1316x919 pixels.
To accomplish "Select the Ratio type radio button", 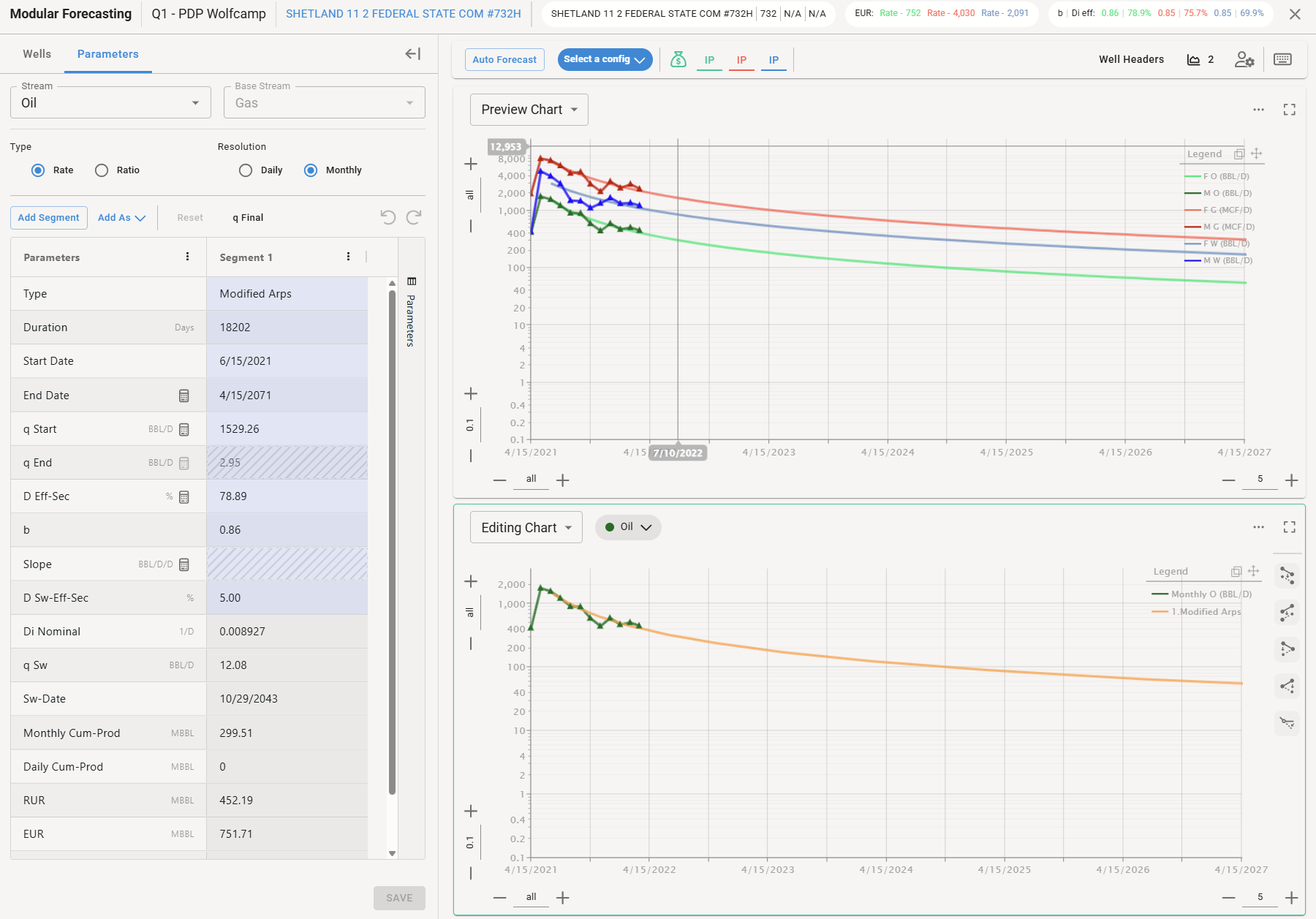I will [x=102, y=170].
